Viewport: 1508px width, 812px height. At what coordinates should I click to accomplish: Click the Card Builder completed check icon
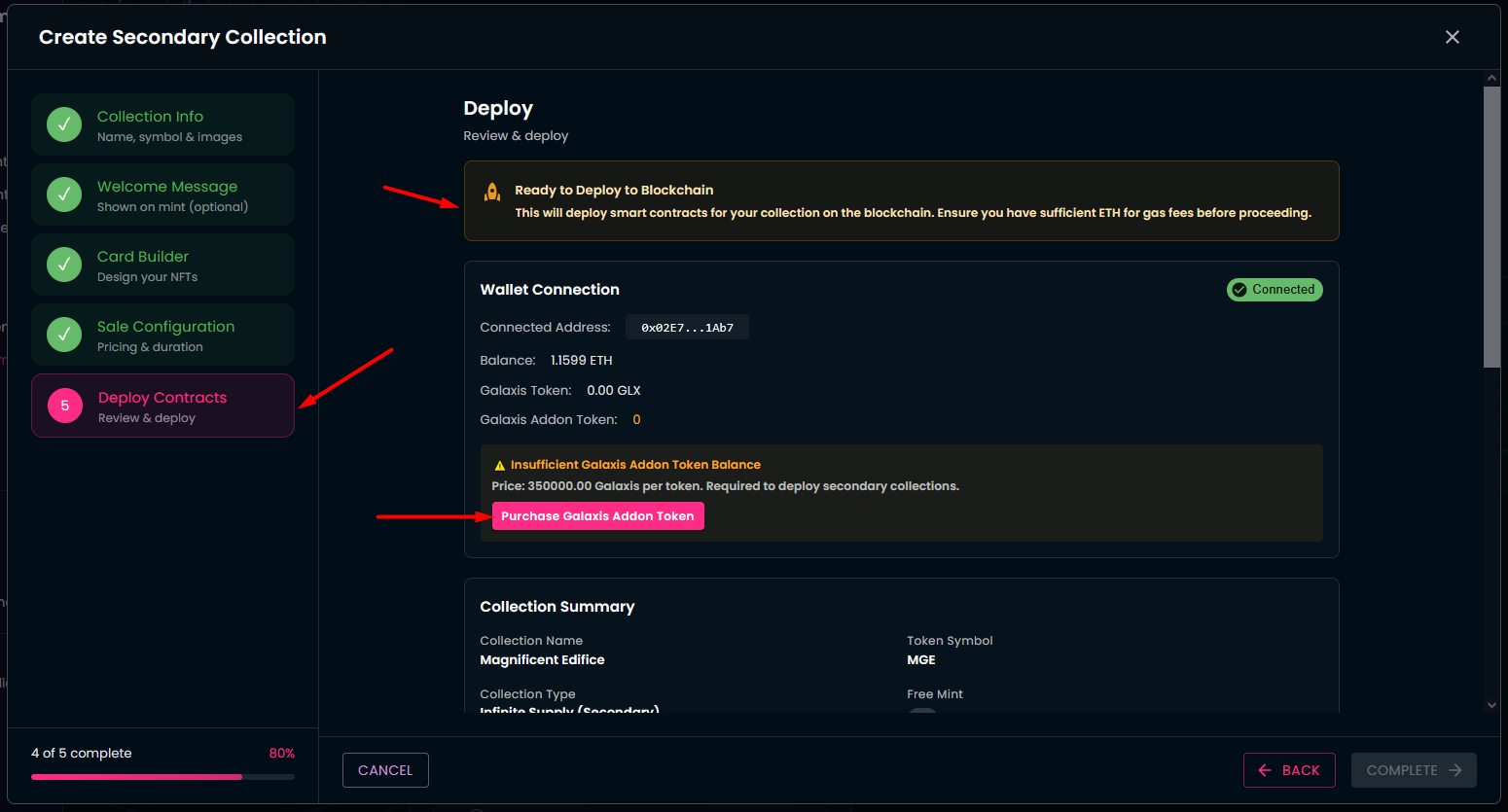point(64,265)
